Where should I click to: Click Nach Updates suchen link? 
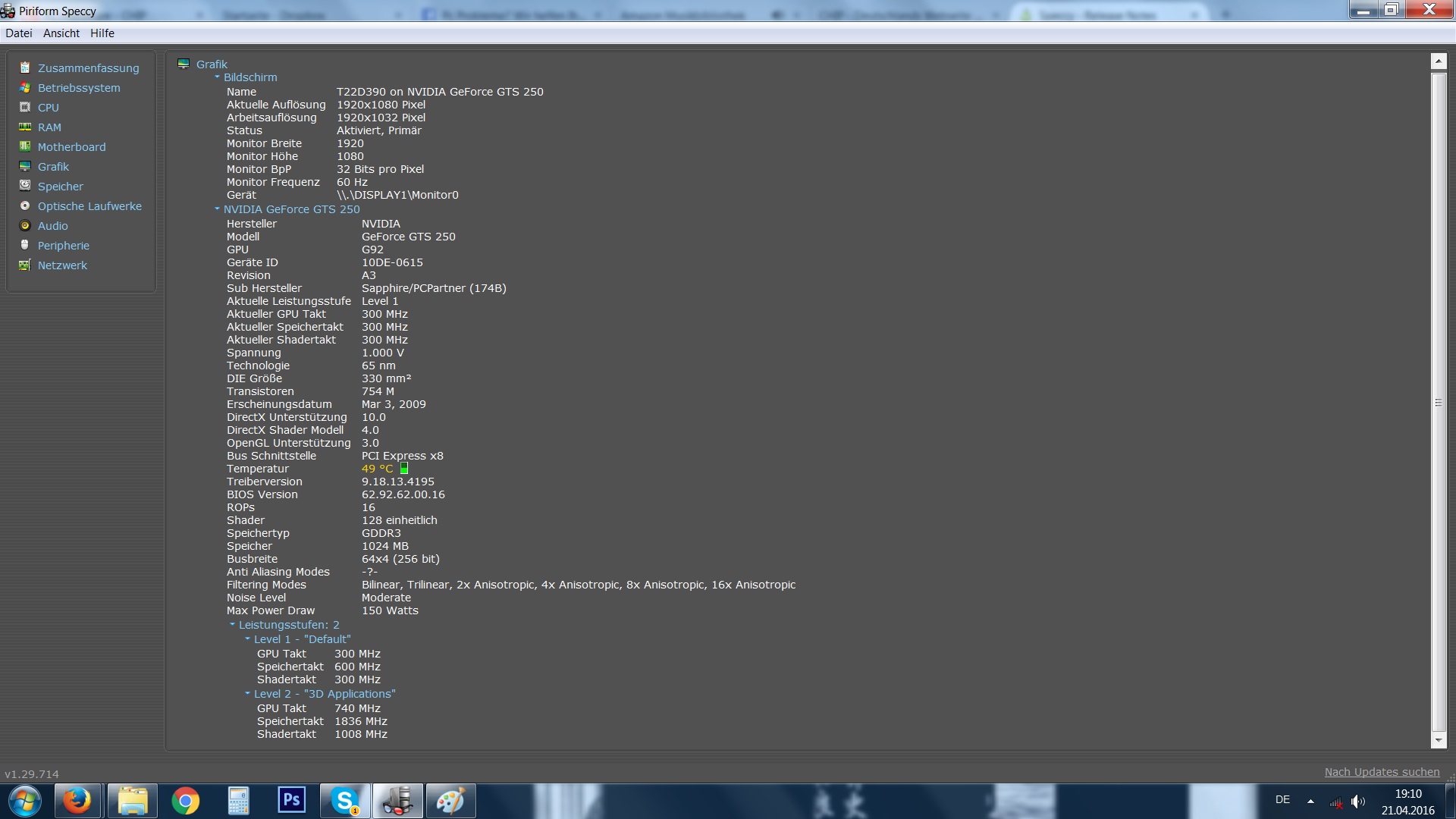1382,772
